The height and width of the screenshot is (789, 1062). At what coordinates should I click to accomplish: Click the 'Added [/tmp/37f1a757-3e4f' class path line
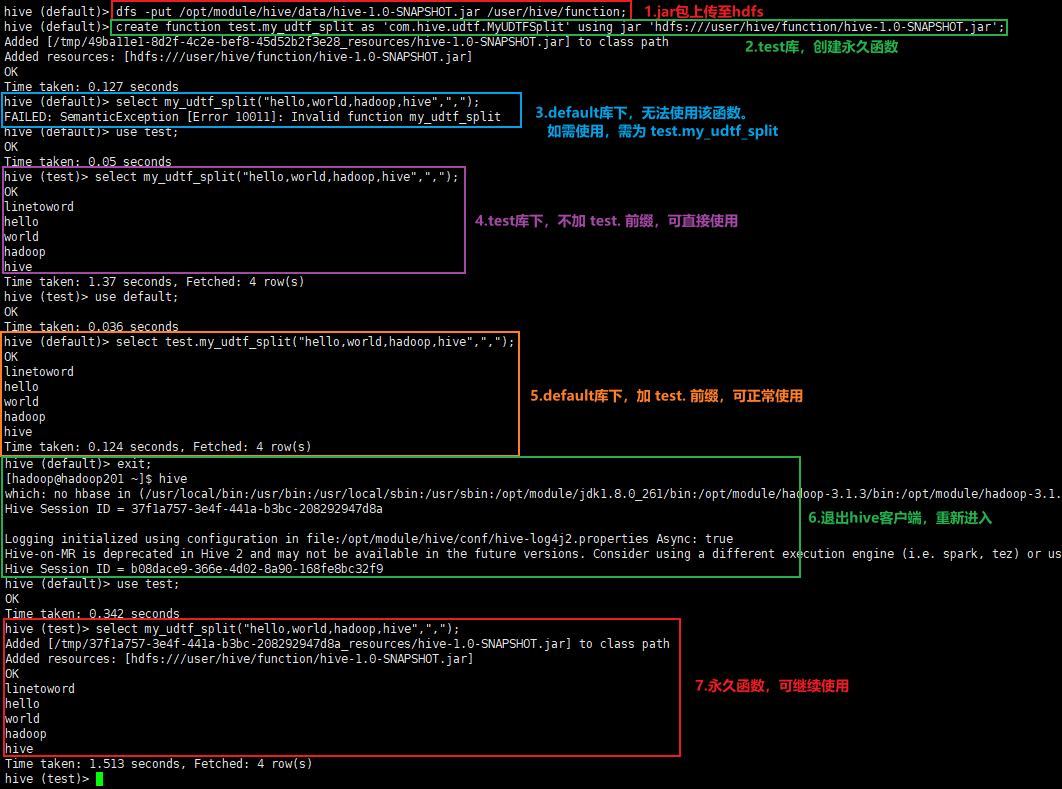coord(337,644)
